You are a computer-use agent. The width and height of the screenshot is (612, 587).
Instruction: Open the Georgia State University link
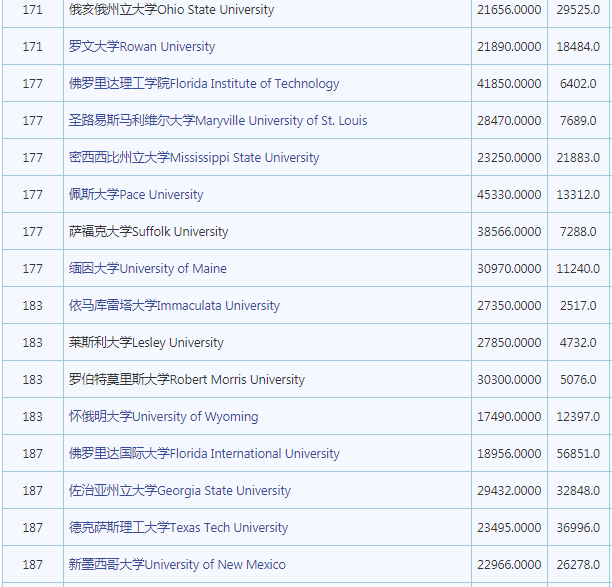click(180, 491)
